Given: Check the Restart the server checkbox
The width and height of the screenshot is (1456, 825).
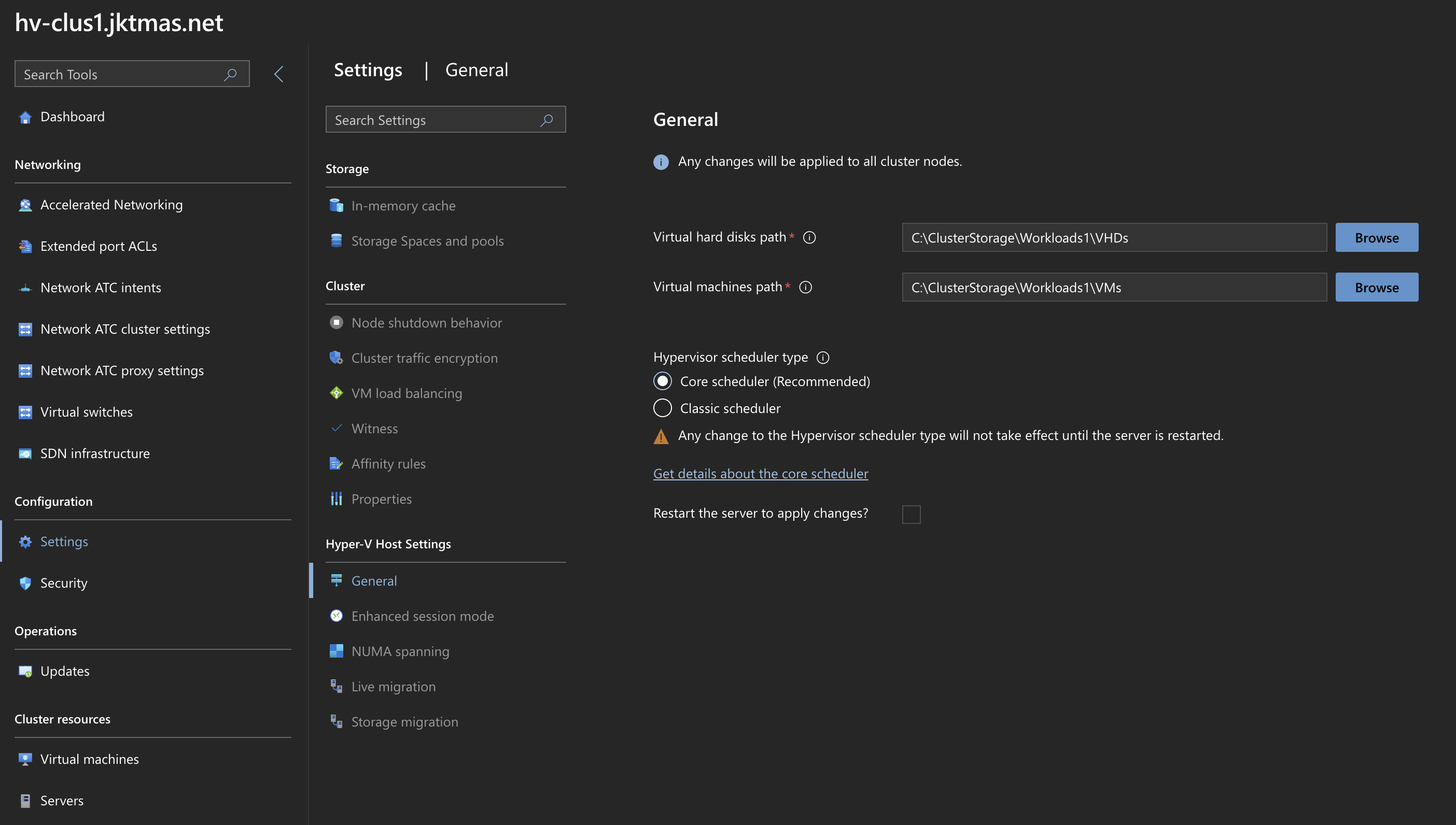Looking at the screenshot, I should coord(911,515).
